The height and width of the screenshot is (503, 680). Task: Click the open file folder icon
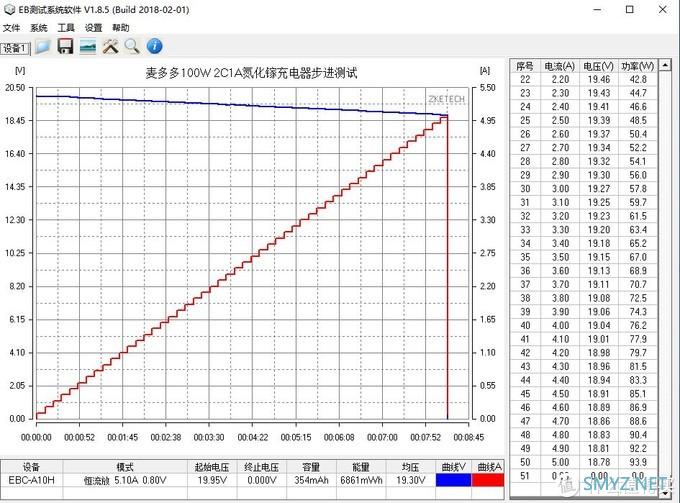(x=42, y=46)
